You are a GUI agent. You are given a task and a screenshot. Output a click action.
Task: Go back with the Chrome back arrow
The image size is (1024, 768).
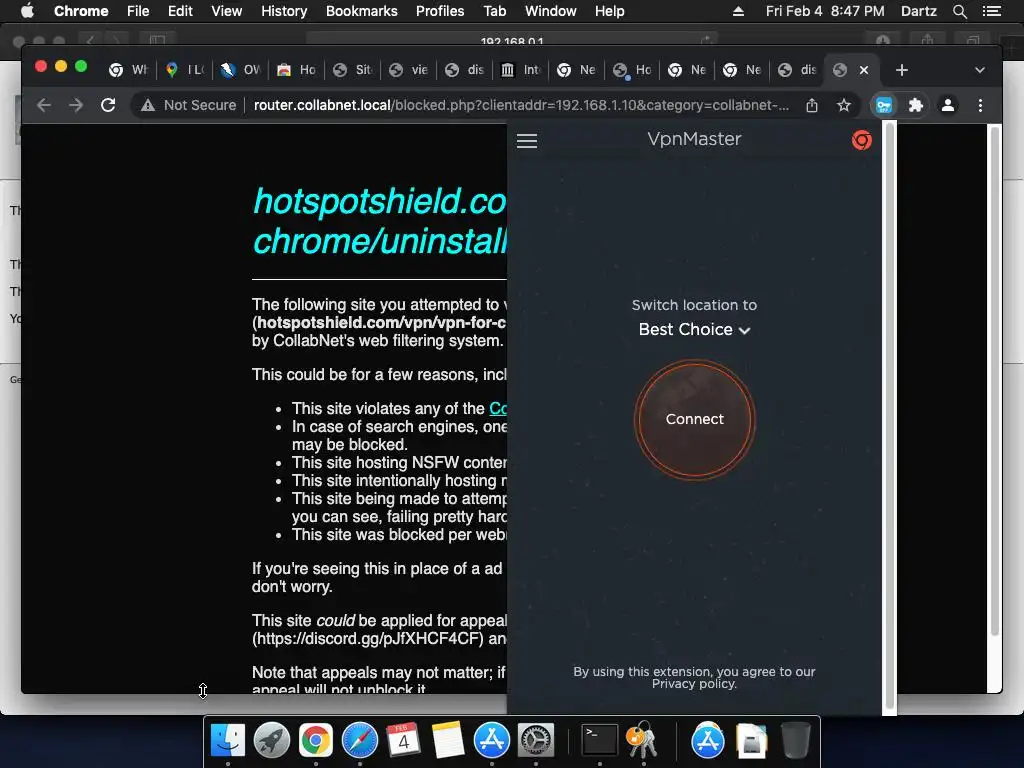(44, 105)
